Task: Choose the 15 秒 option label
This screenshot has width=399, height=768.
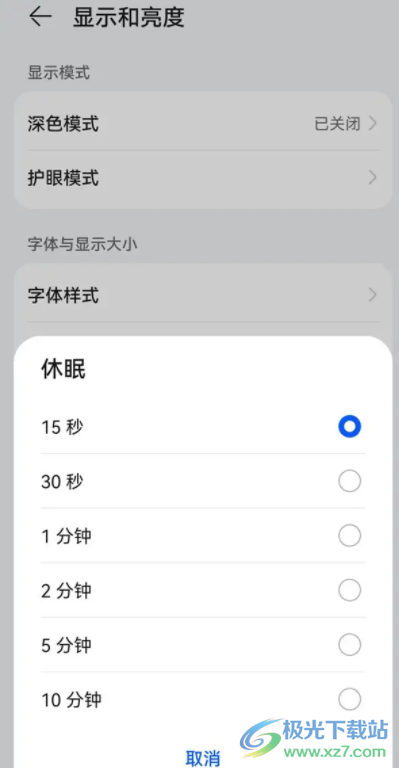Action: (62, 427)
